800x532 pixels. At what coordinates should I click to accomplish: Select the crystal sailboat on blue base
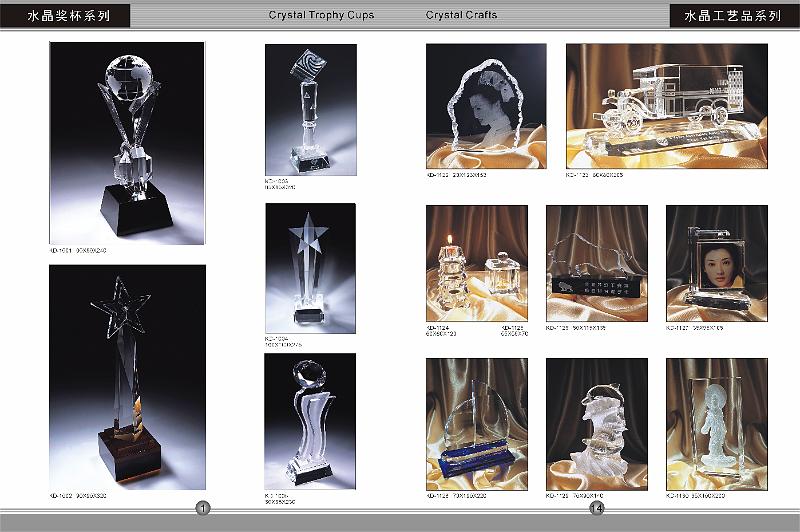476,422
